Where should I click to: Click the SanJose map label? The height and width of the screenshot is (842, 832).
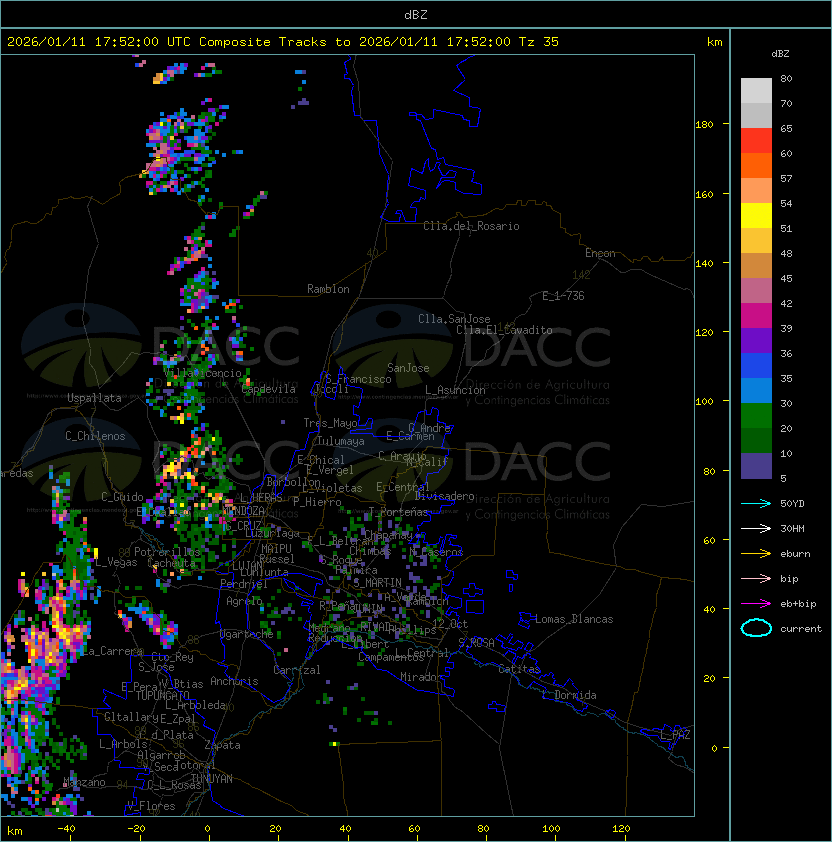(408, 368)
